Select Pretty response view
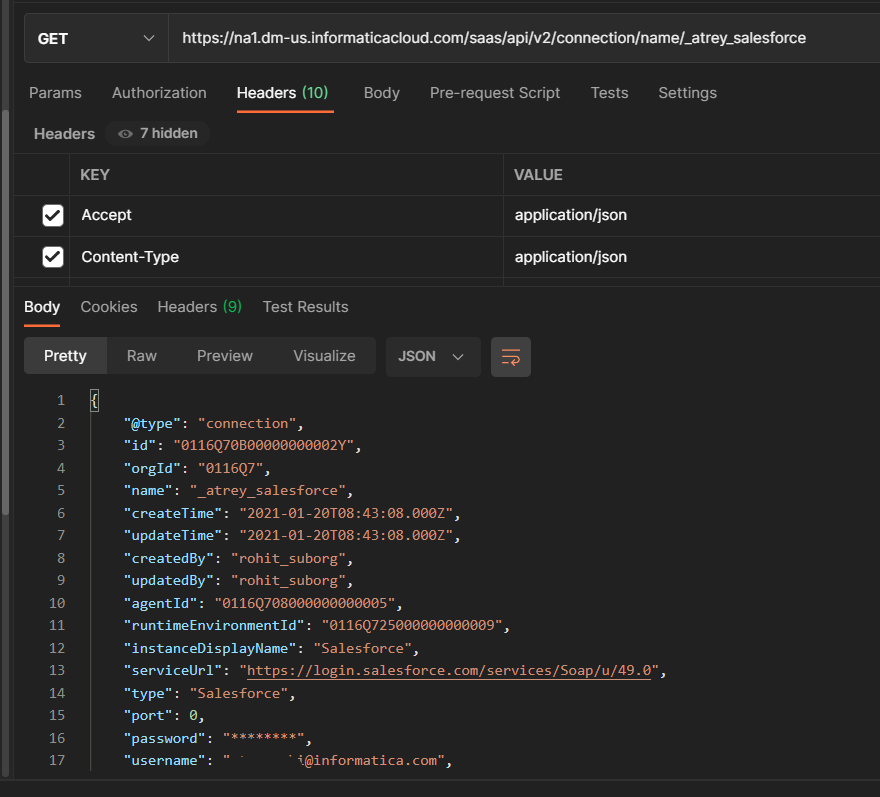This screenshot has height=797, width=880. [x=65, y=356]
